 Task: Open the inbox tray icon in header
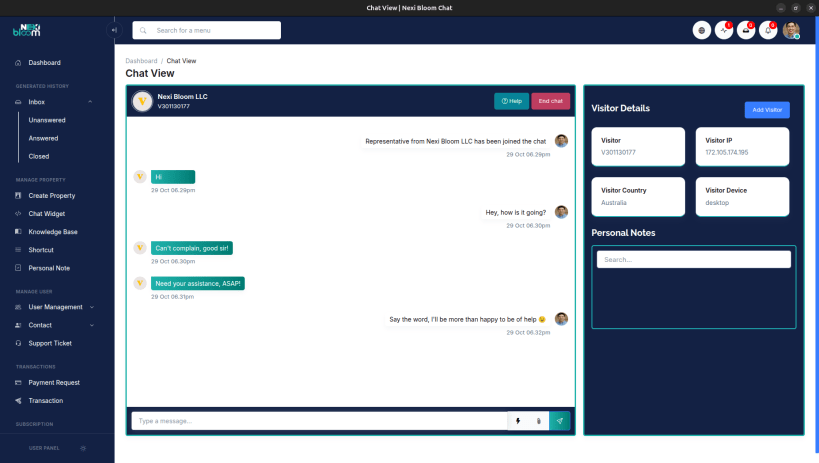pyautogui.click(x=746, y=30)
